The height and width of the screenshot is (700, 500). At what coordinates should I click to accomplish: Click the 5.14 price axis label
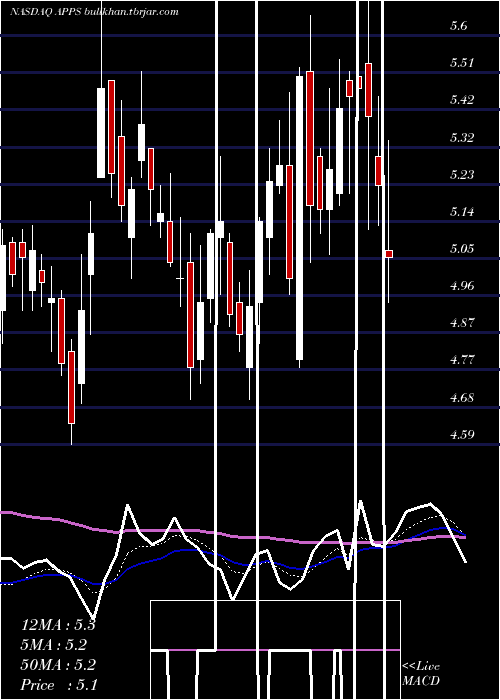click(462, 212)
